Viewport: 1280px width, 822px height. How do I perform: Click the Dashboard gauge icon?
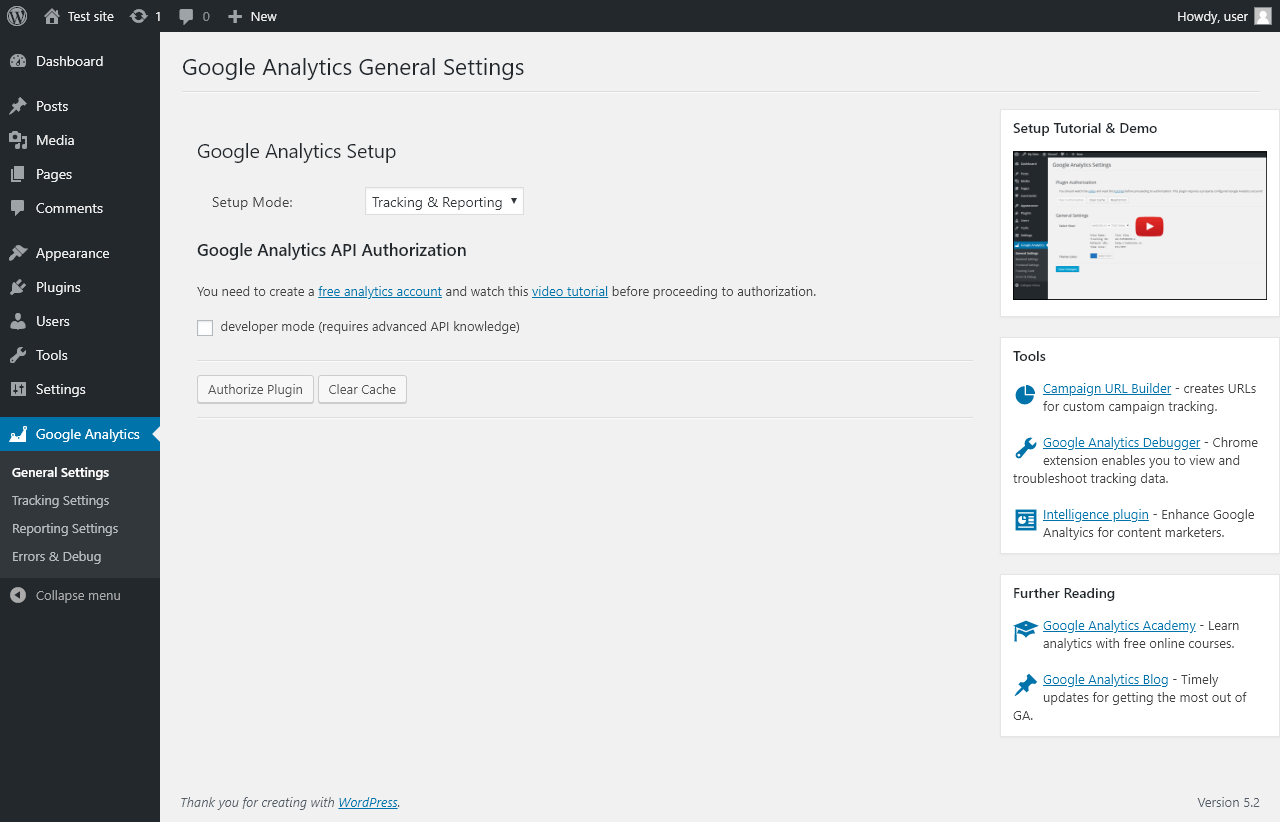click(18, 61)
